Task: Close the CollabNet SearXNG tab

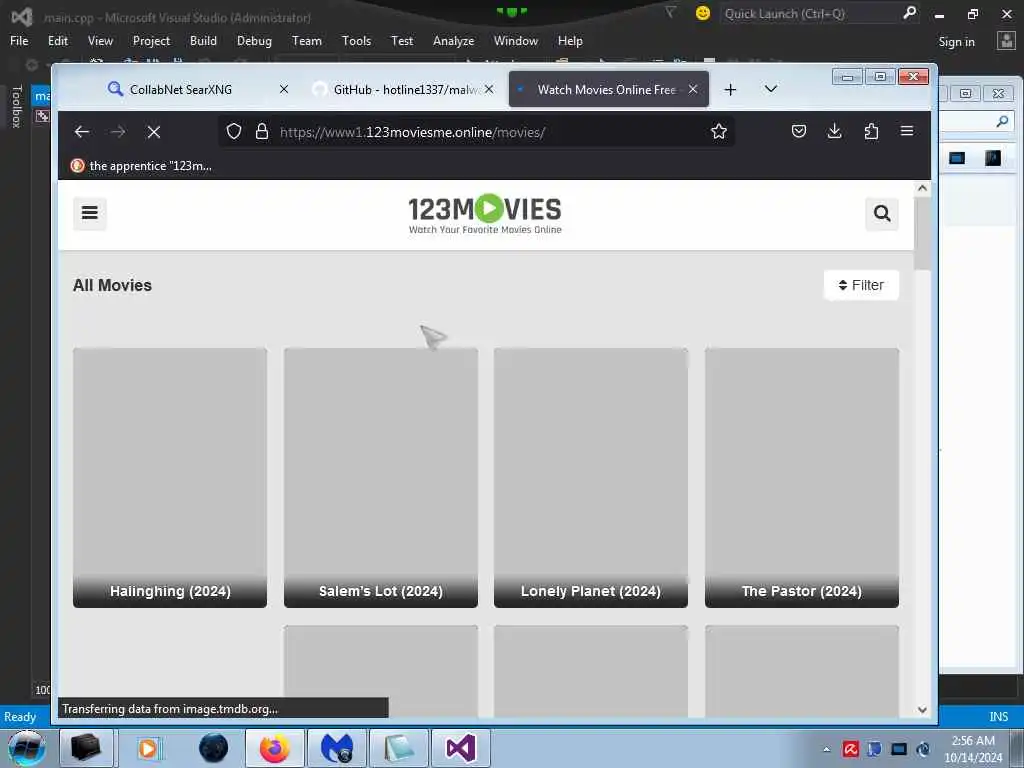Action: click(x=284, y=89)
